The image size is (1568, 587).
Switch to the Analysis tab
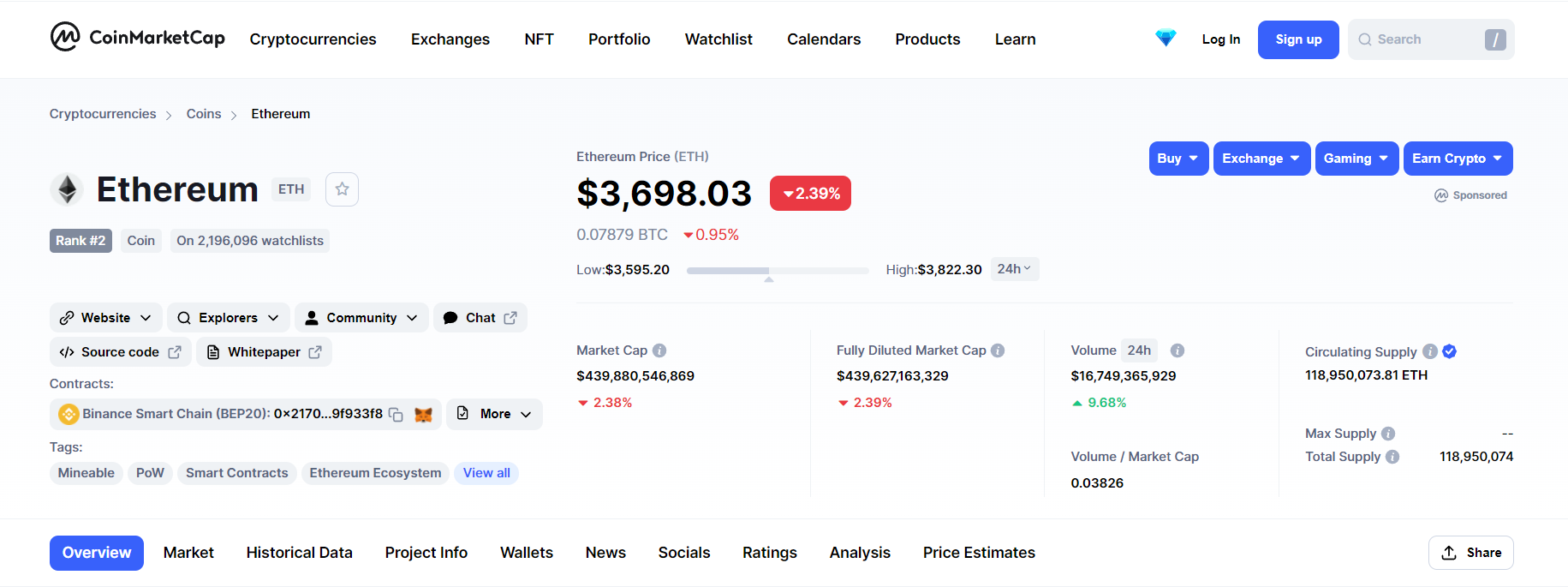(x=860, y=553)
